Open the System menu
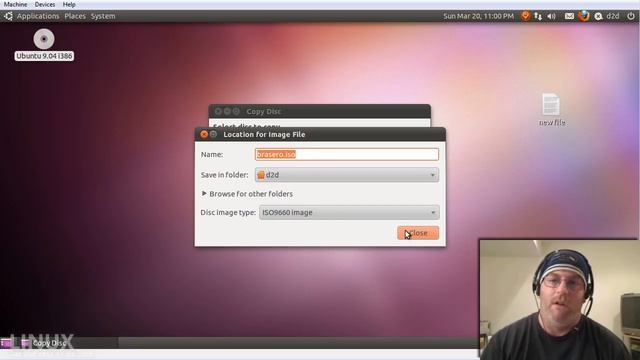The image size is (640, 360). (x=103, y=16)
